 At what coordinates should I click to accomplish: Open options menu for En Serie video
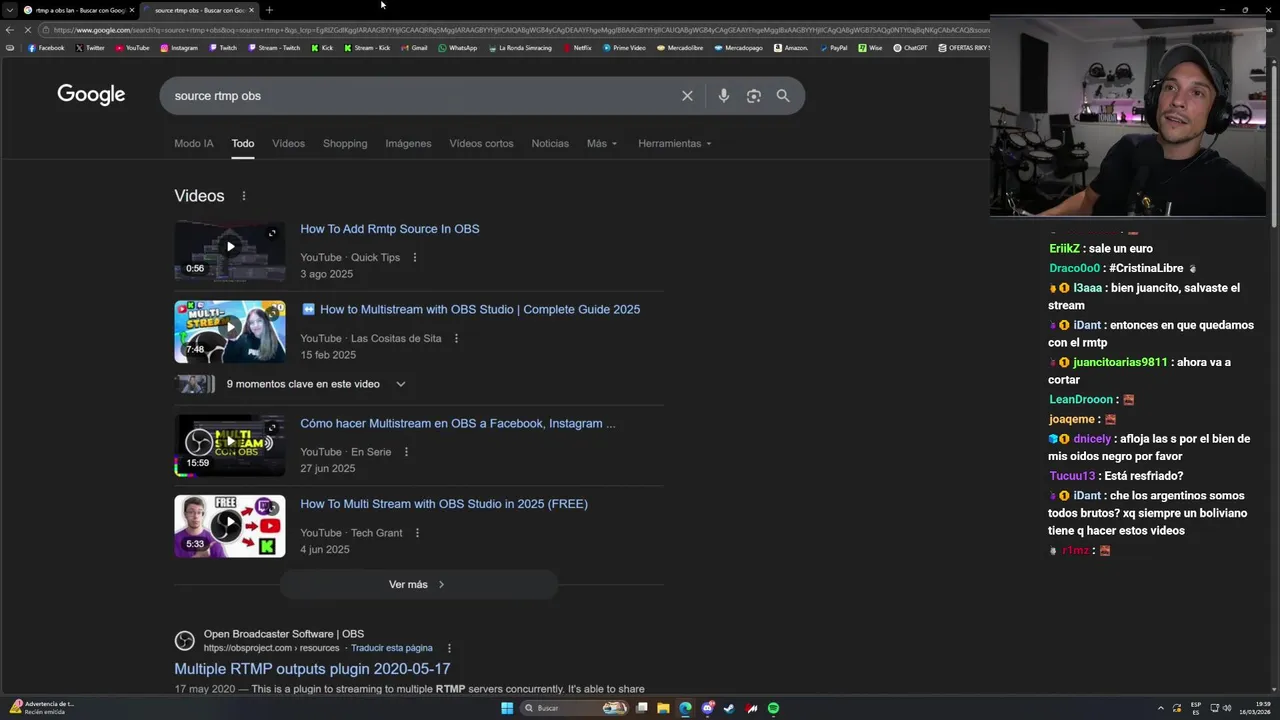(x=406, y=452)
